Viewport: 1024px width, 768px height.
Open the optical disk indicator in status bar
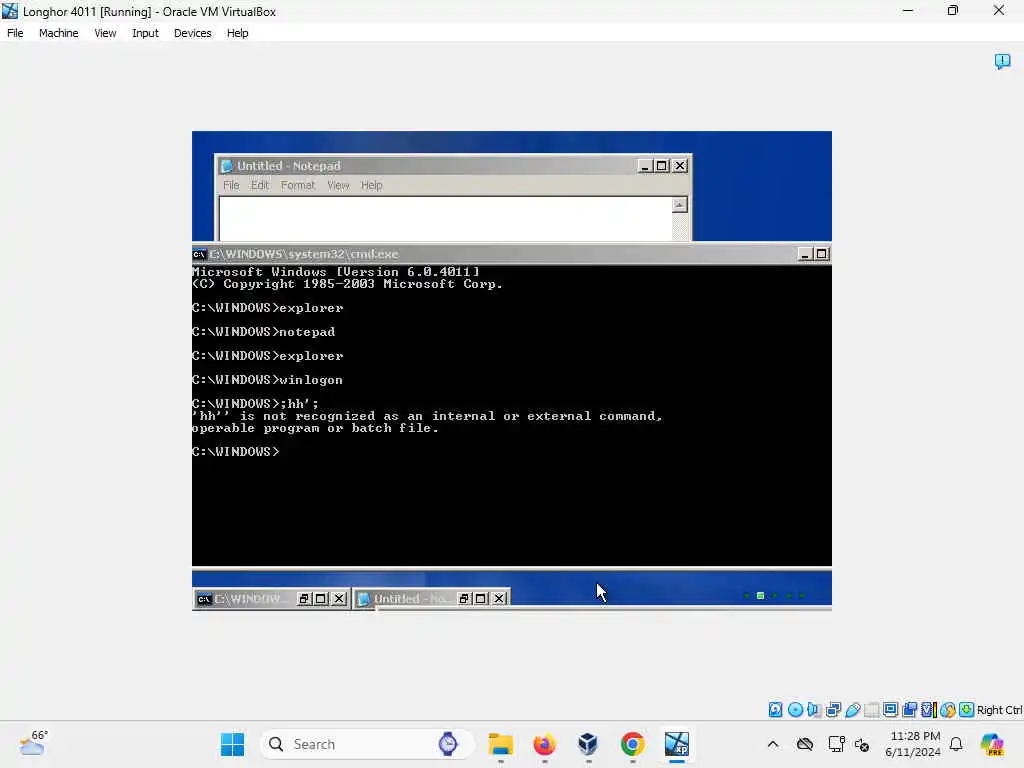tap(795, 709)
